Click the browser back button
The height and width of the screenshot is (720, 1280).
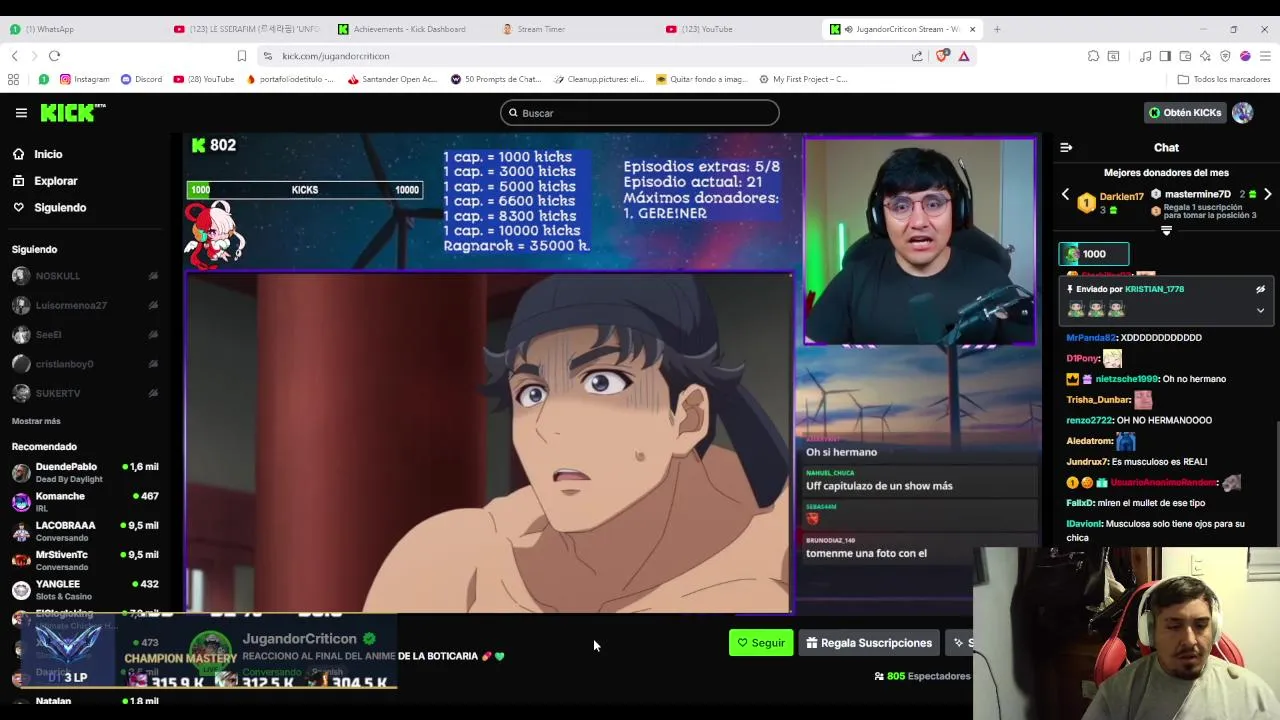pos(14,56)
